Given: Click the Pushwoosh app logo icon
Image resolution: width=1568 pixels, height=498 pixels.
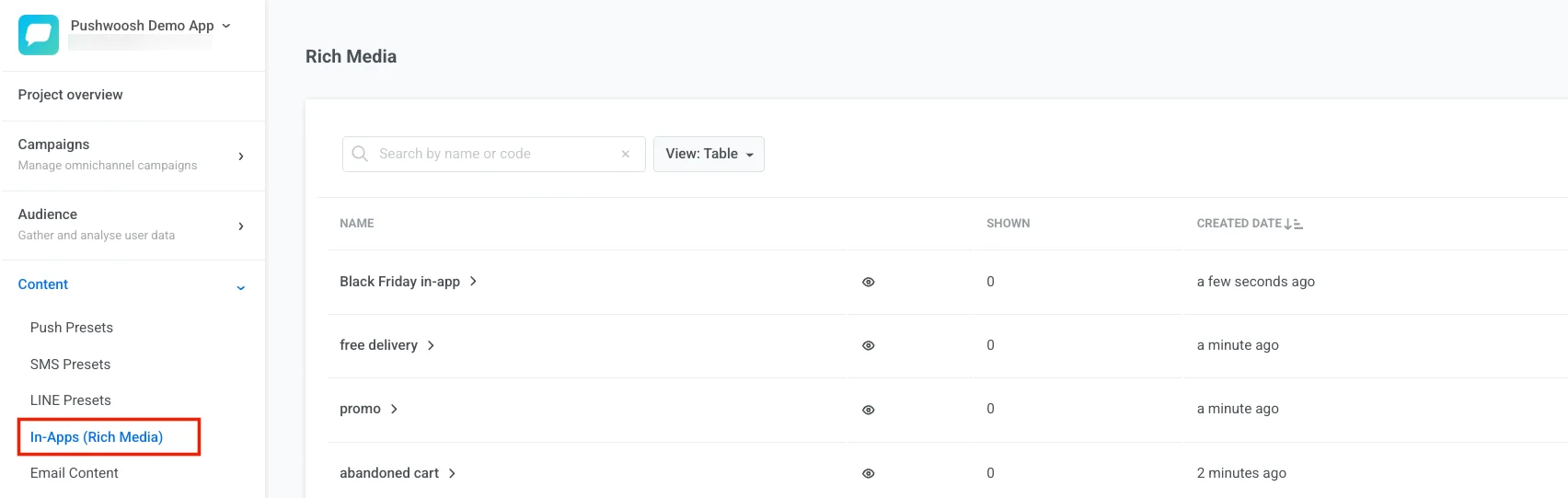Looking at the screenshot, I should coord(39,35).
